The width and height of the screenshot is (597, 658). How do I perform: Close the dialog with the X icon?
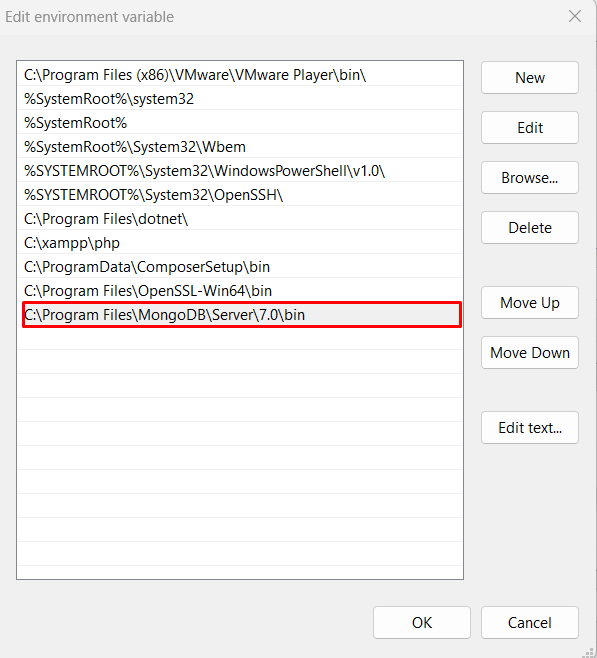575,16
